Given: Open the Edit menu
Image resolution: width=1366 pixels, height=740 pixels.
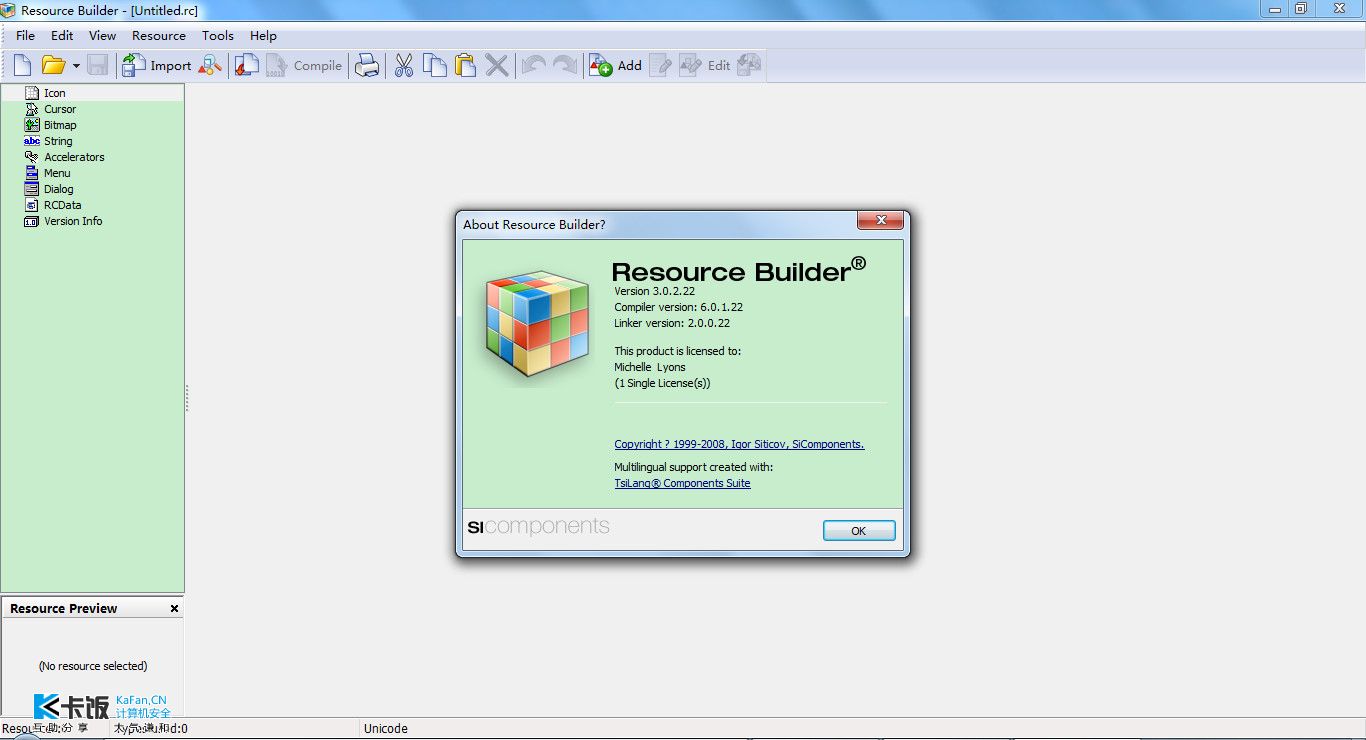Looking at the screenshot, I should point(62,36).
